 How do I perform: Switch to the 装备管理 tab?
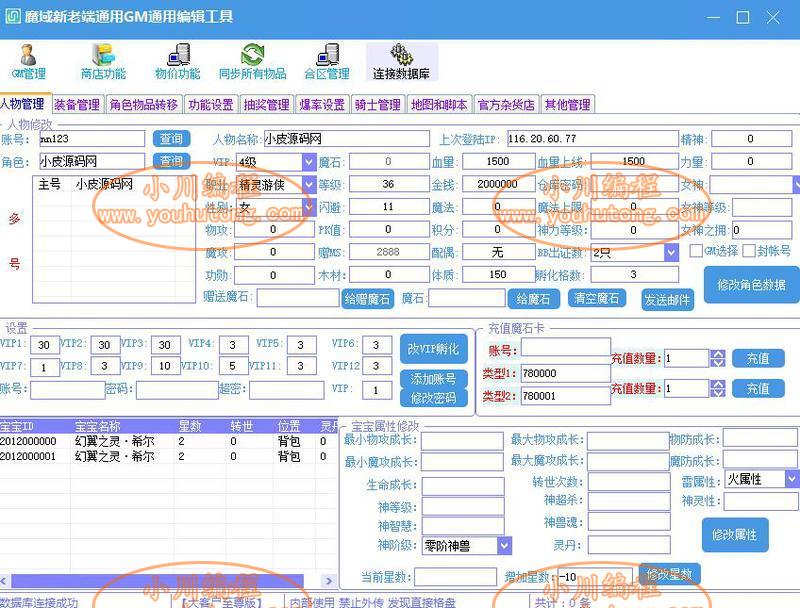pos(78,105)
